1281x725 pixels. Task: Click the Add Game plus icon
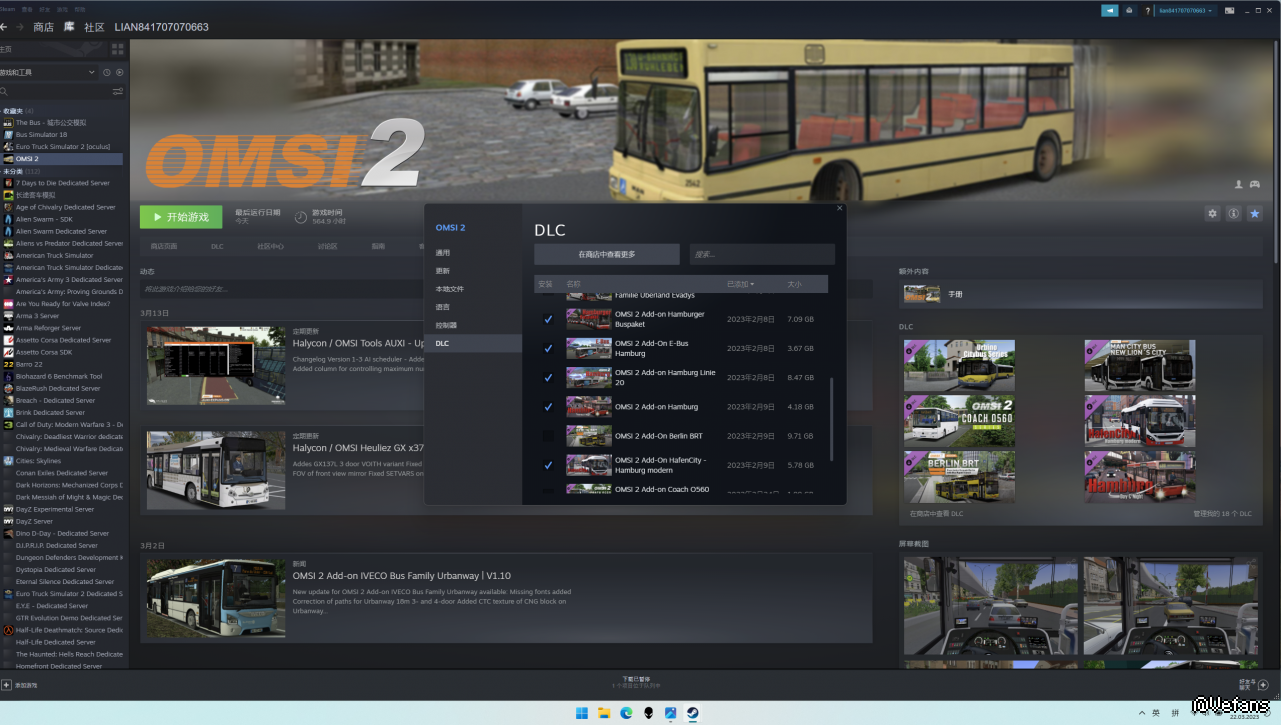click(6, 685)
